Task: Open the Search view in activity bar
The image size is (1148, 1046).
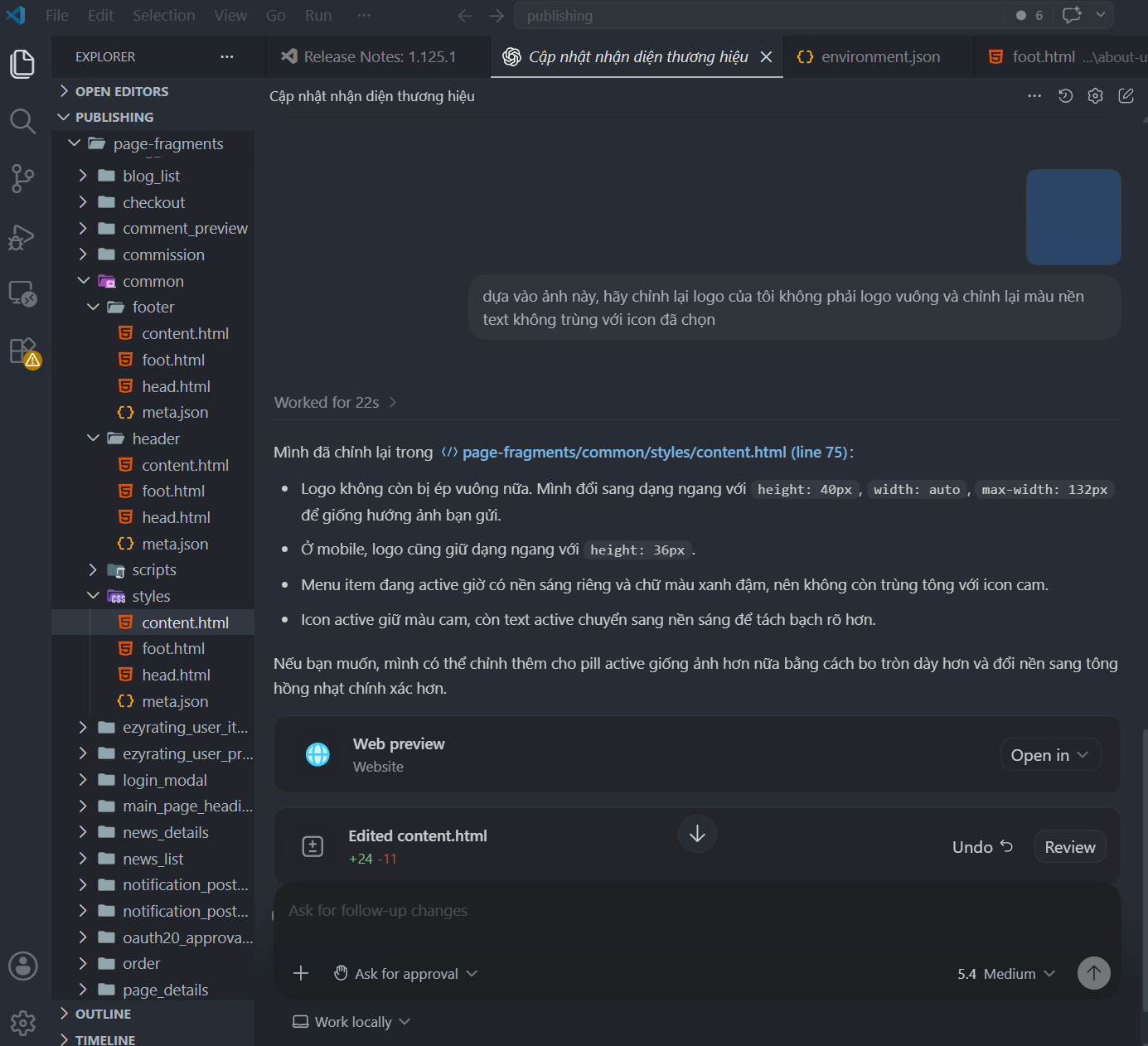Action: click(22, 122)
